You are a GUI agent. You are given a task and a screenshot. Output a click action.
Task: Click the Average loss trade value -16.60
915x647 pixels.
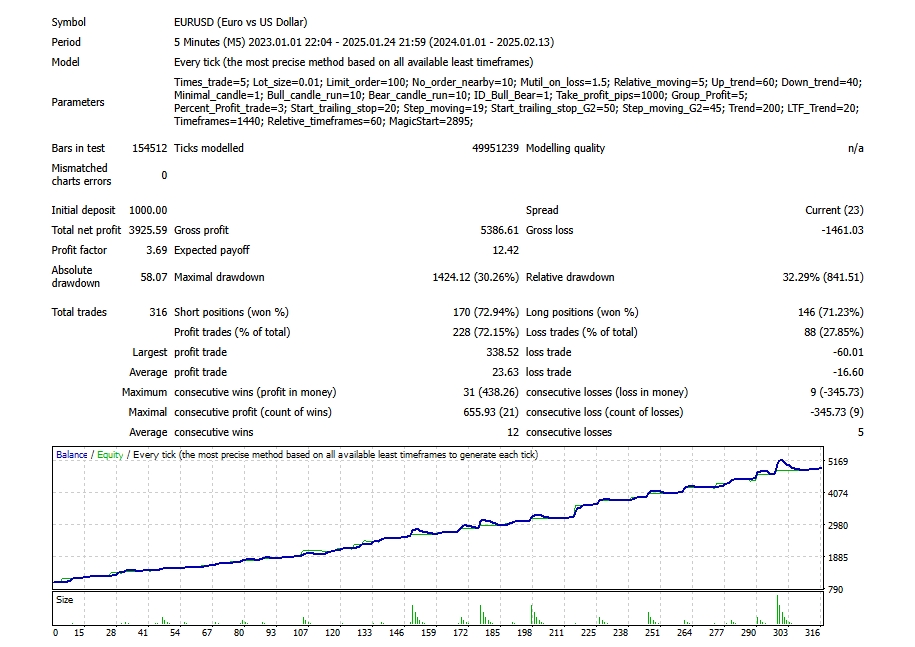coord(848,372)
